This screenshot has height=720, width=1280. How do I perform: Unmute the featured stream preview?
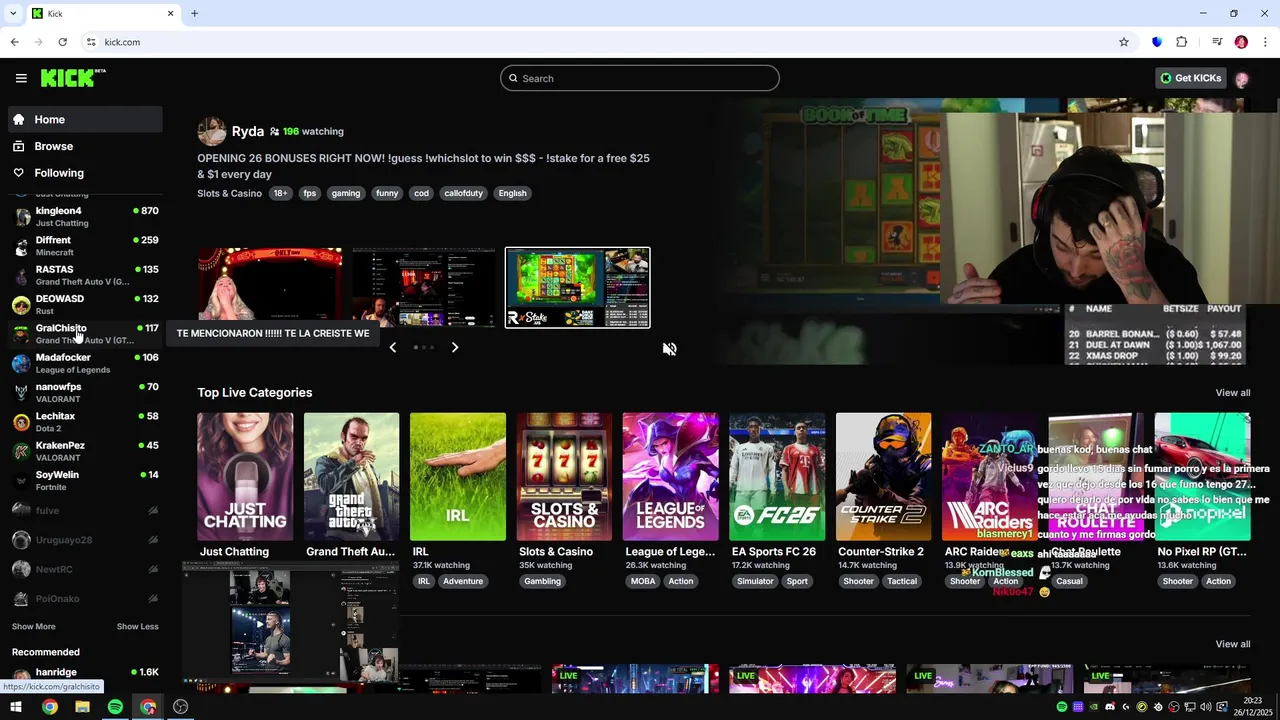pyautogui.click(x=669, y=349)
